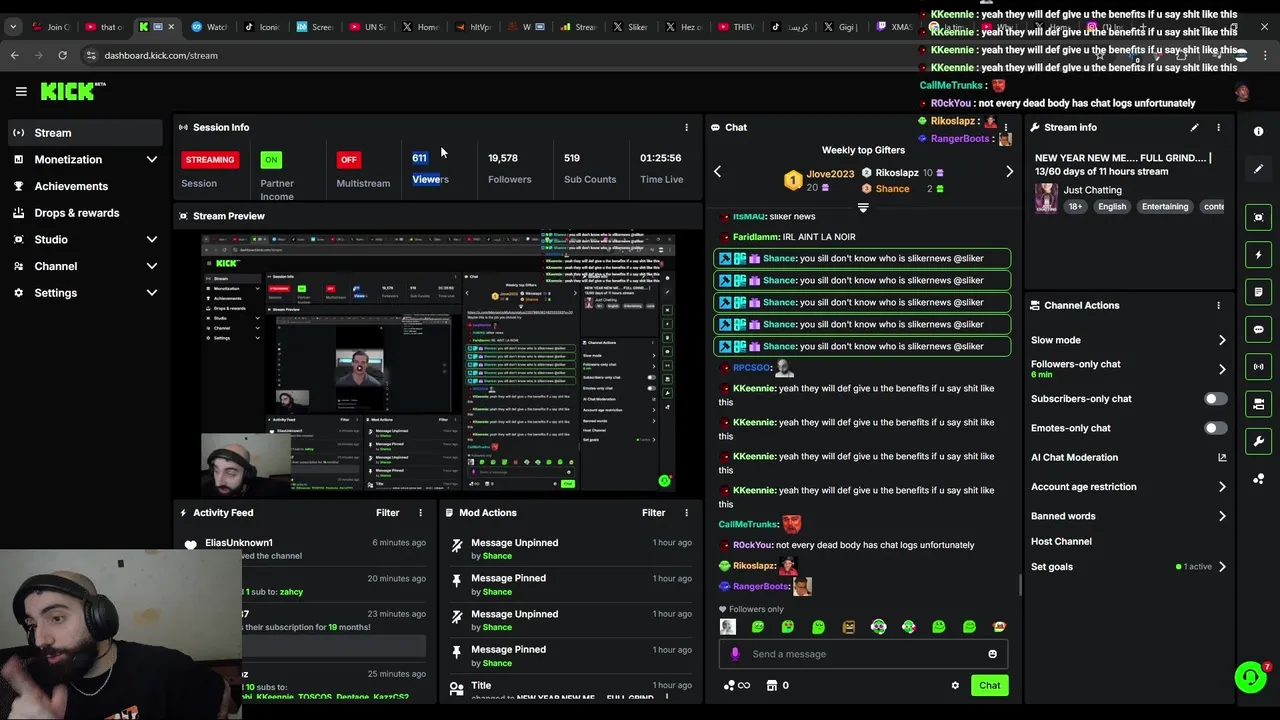
Task: Show next top gifter with right arrow
Action: tap(1009, 172)
